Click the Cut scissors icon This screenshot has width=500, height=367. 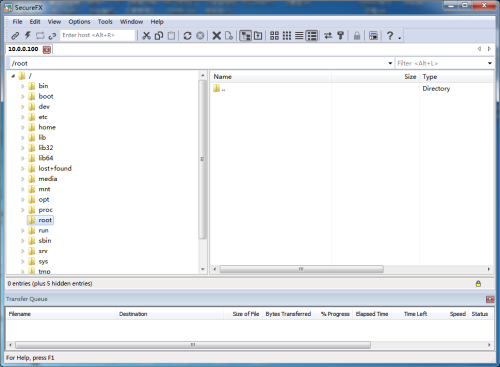point(146,36)
